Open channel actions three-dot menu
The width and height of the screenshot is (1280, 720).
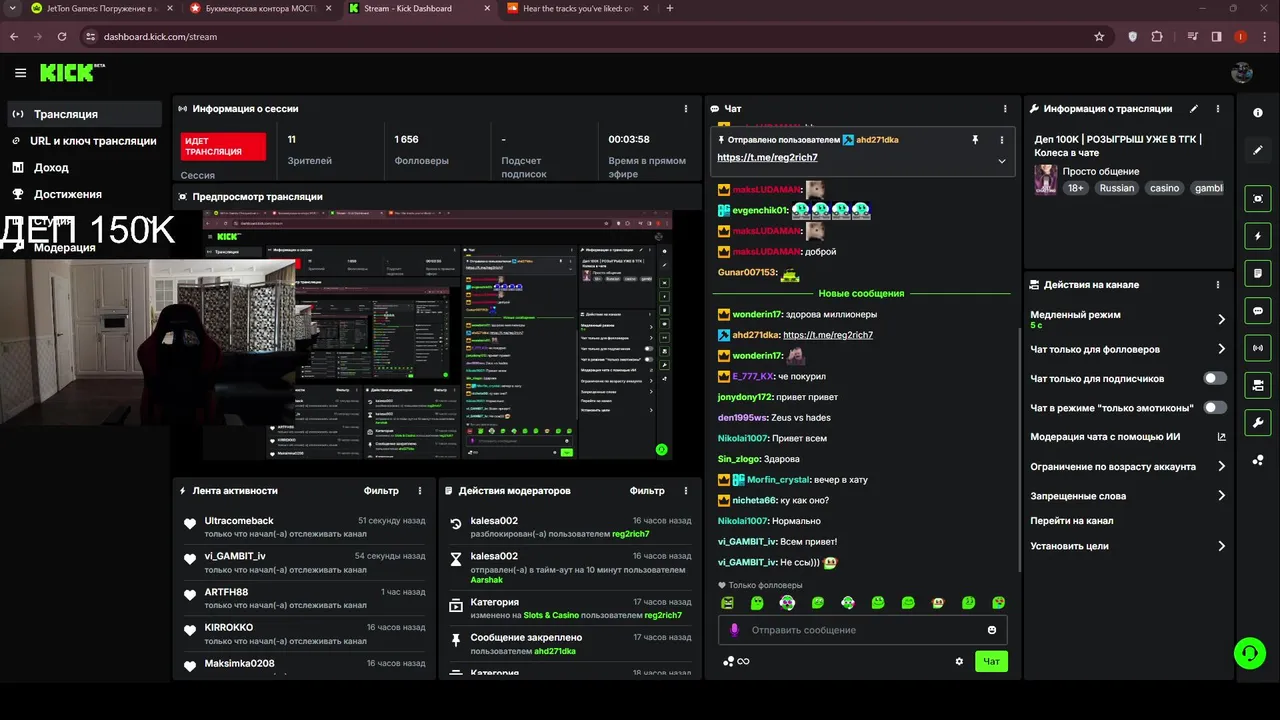tap(1218, 284)
